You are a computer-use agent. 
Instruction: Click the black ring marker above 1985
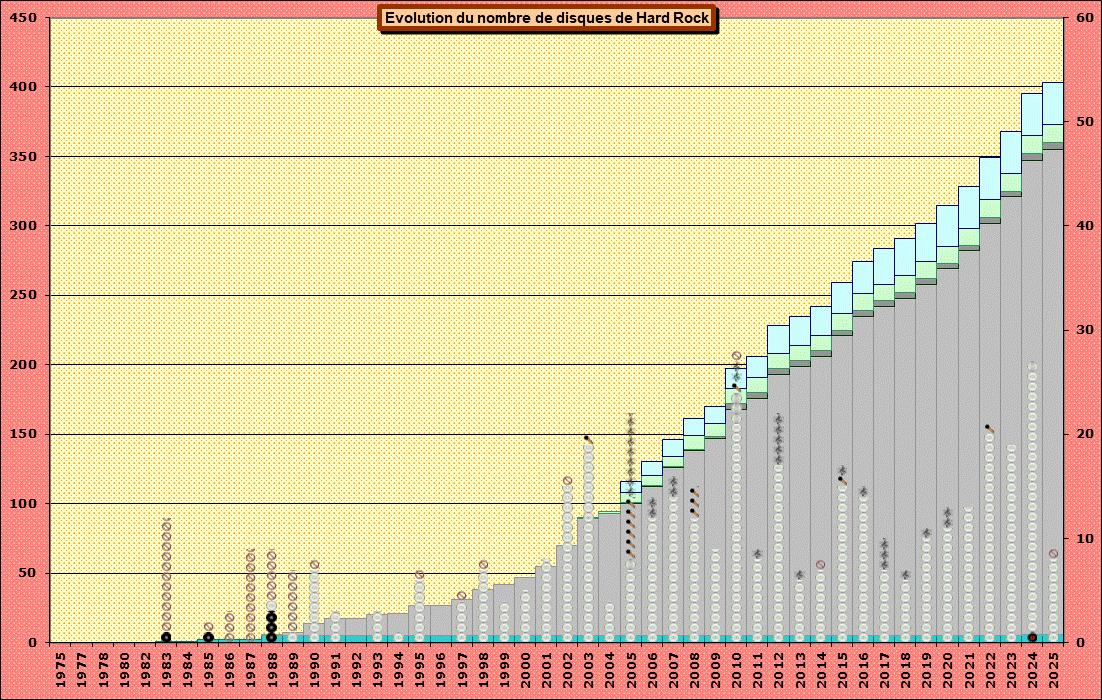click(x=208, y=637)
